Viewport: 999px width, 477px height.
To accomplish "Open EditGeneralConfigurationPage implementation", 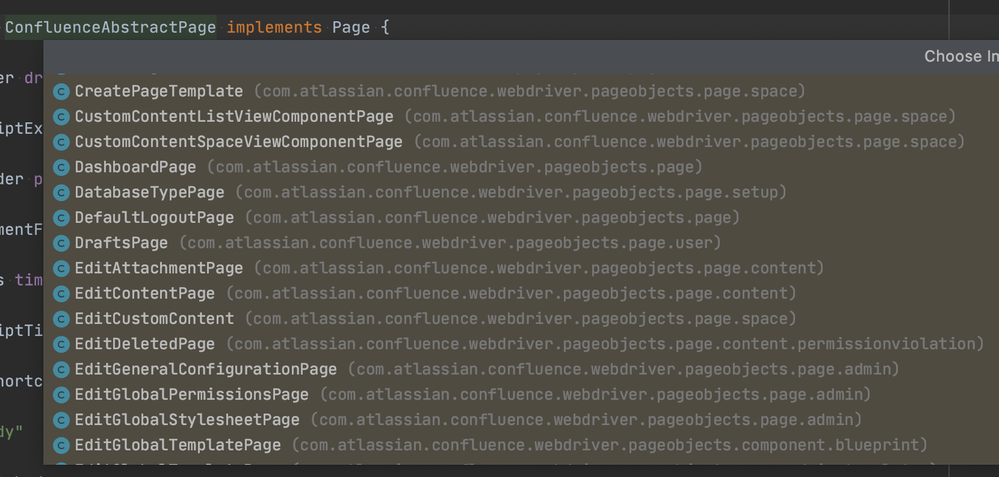I will click(521, 369).
